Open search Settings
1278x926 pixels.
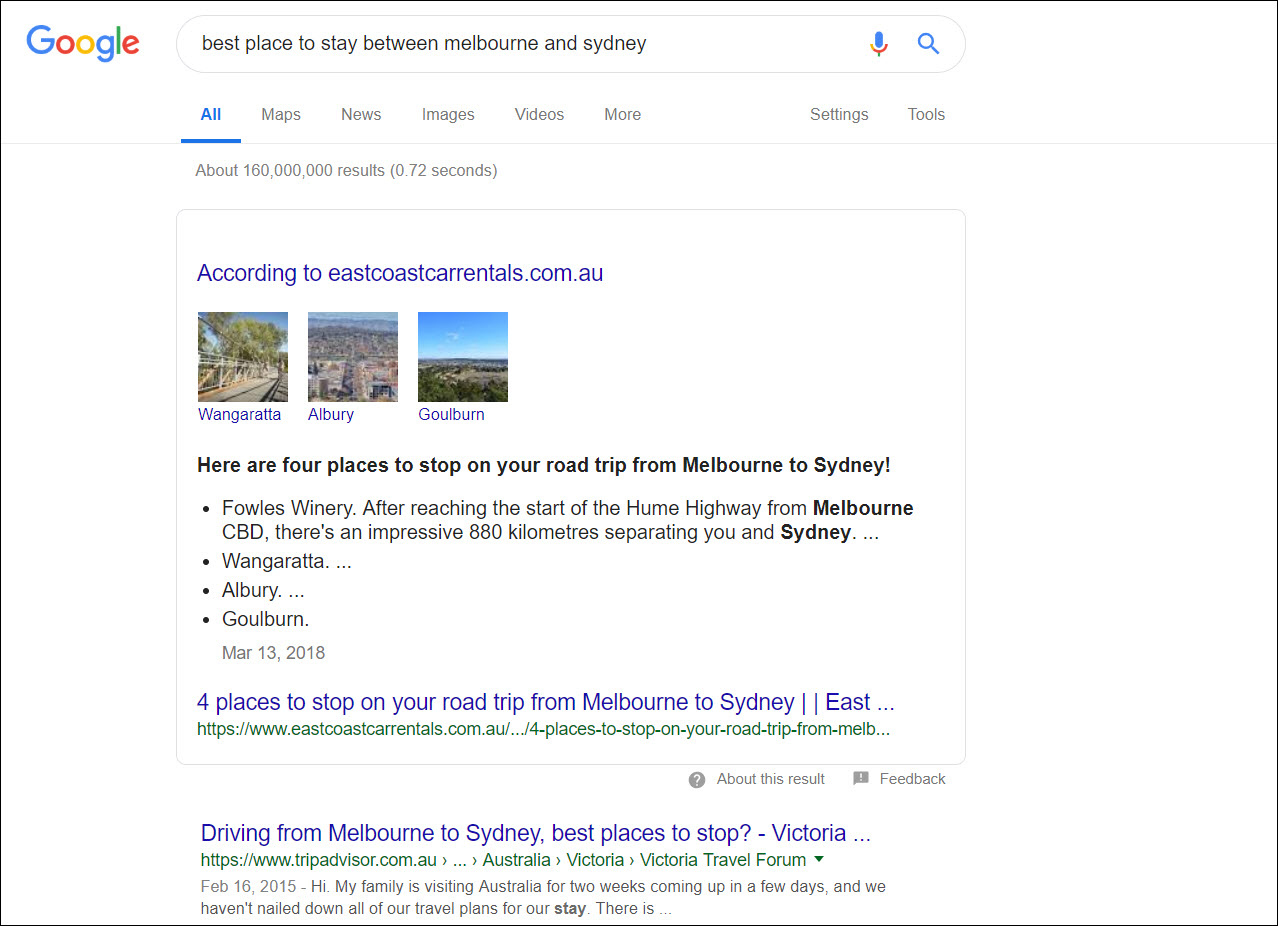tap(839, 114)
